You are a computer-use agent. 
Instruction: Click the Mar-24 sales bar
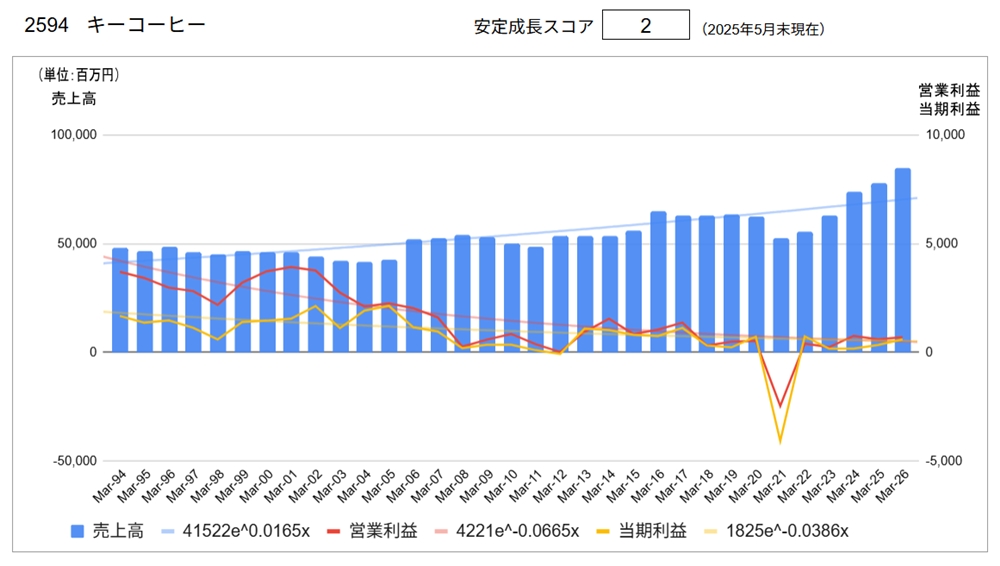pyautogui.click(x=854, y=272)
